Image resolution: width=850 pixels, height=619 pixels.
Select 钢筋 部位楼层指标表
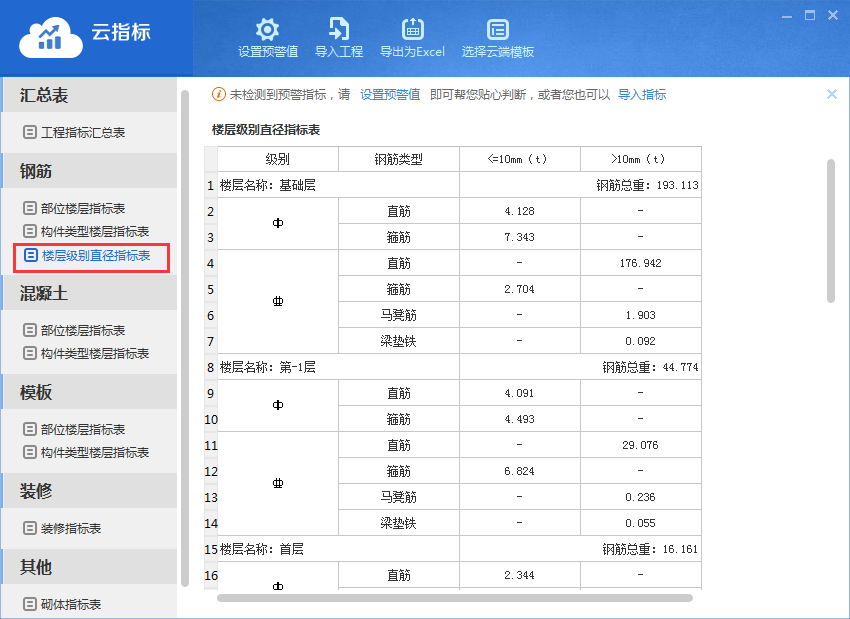(82, 208)
